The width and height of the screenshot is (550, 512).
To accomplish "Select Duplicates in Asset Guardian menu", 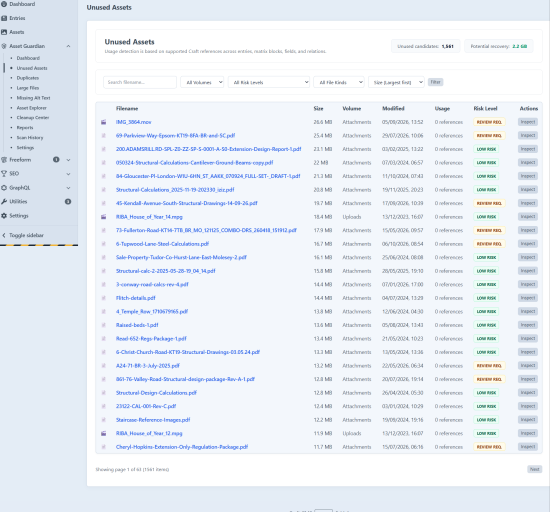I will 28,78.
